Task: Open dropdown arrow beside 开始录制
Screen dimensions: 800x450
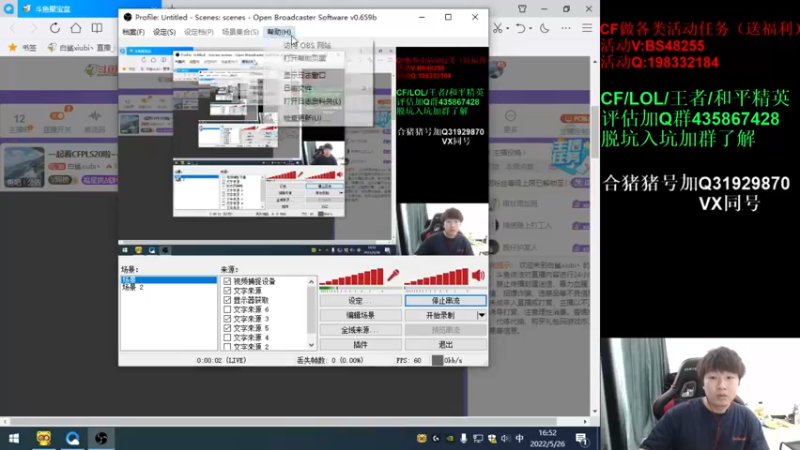Action: [x=481, y=315]
